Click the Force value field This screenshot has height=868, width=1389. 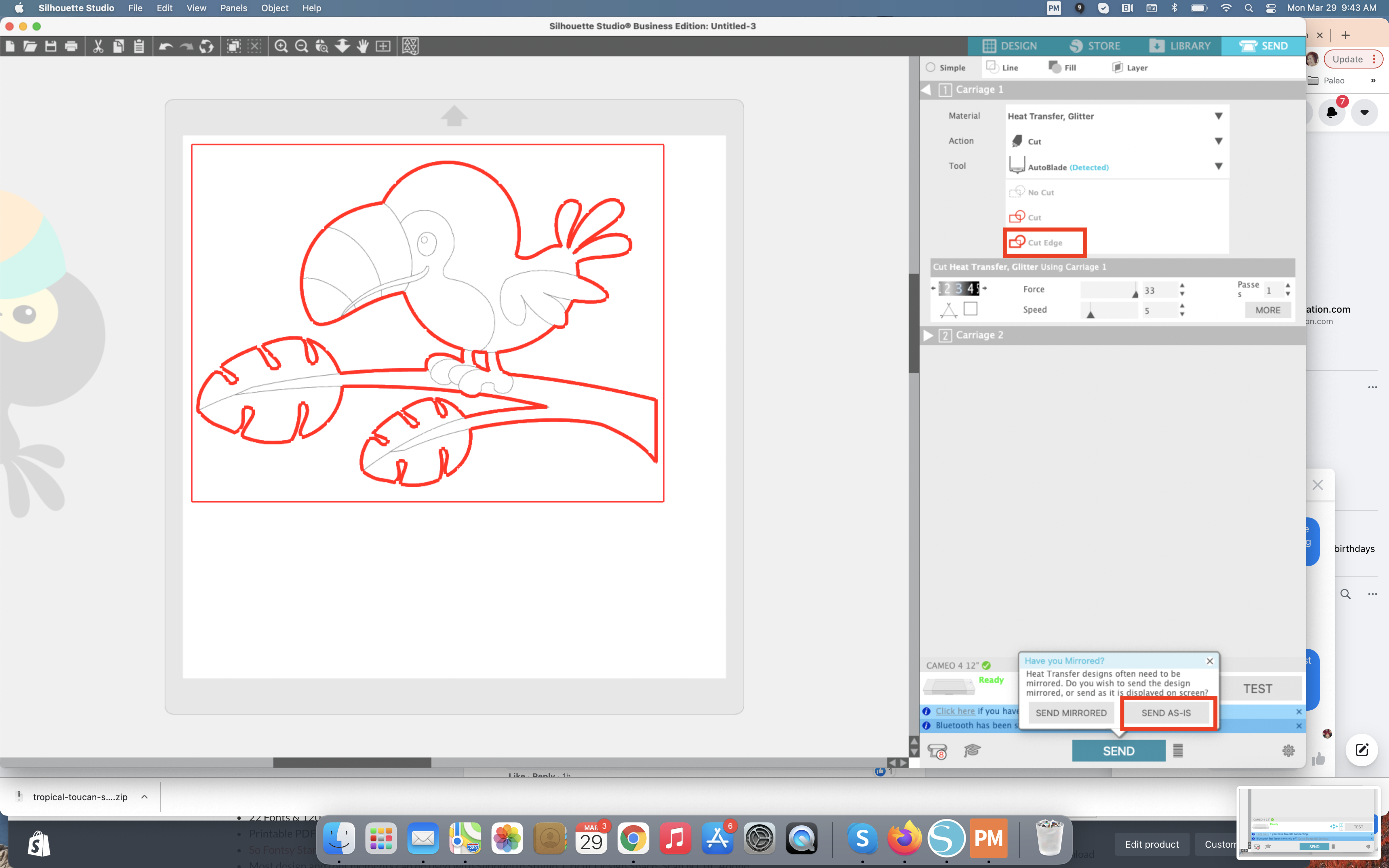coord(1158,290)
